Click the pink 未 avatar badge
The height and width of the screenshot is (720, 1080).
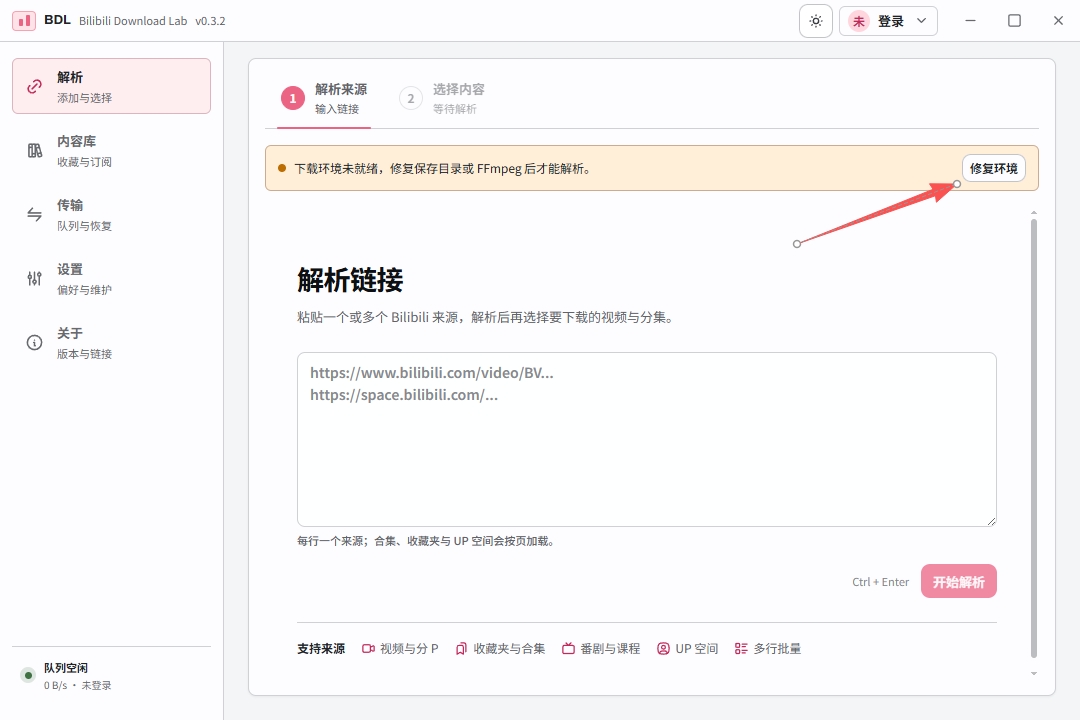coord(858,21)
